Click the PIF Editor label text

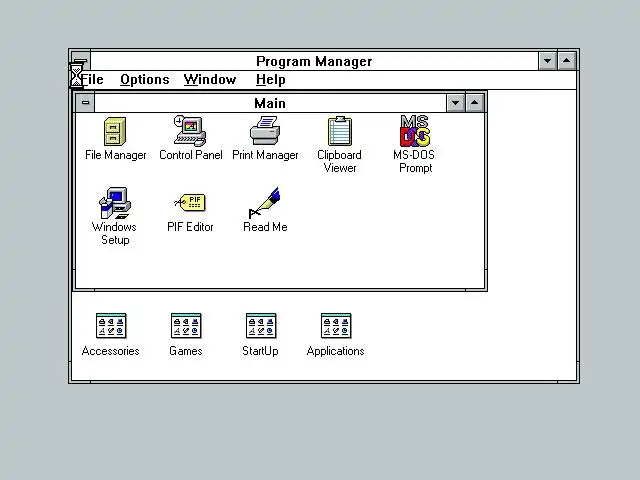tap(190, 227)
